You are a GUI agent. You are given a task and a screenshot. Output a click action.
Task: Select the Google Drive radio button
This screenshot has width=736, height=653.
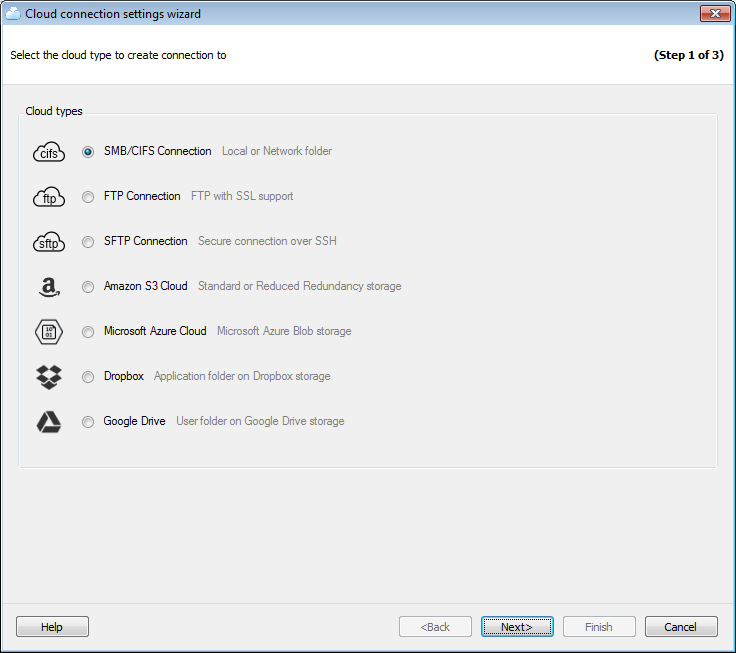click(88, 422)
